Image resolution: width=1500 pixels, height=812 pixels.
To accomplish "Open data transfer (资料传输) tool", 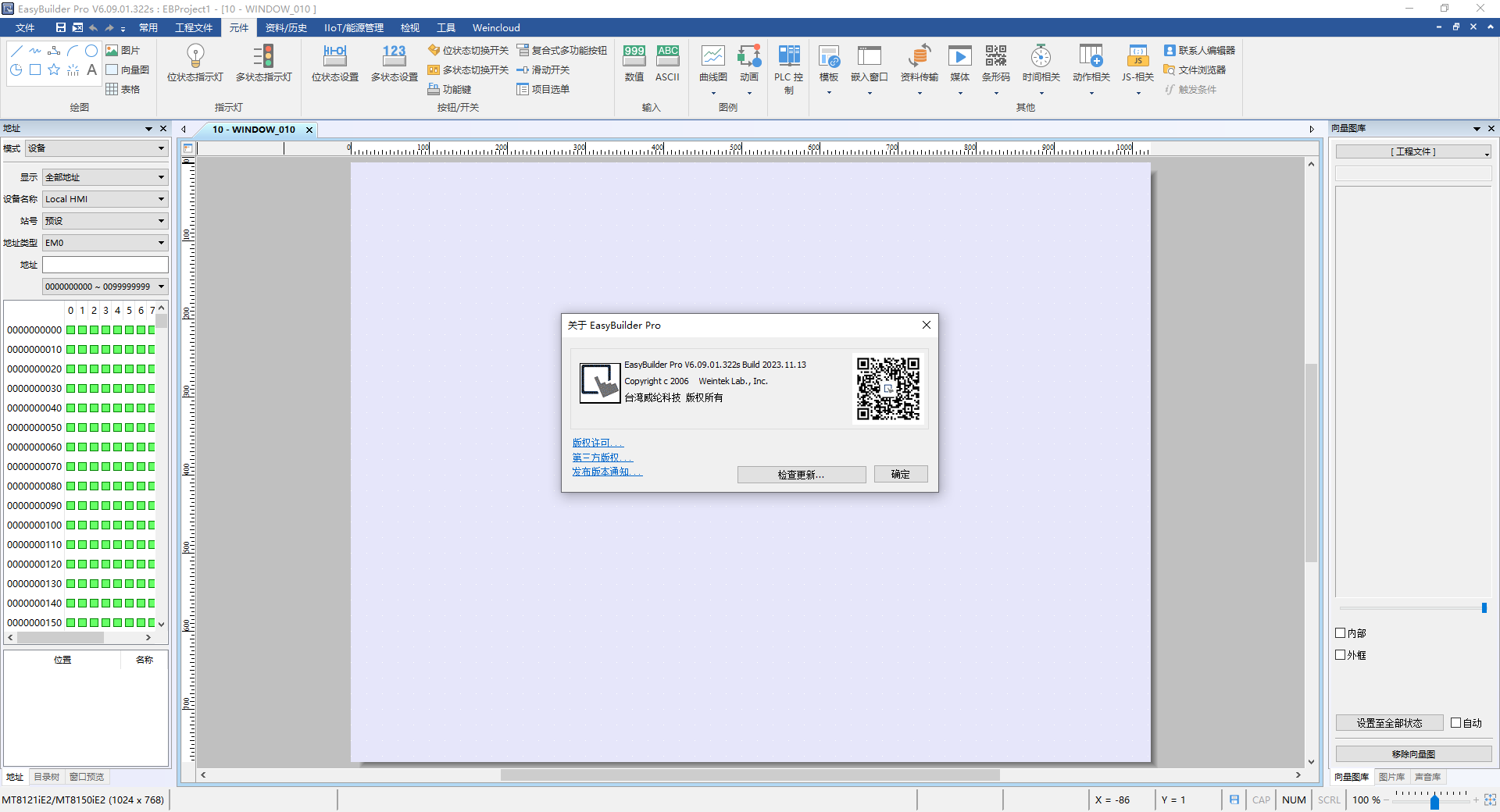I will 920,69.
